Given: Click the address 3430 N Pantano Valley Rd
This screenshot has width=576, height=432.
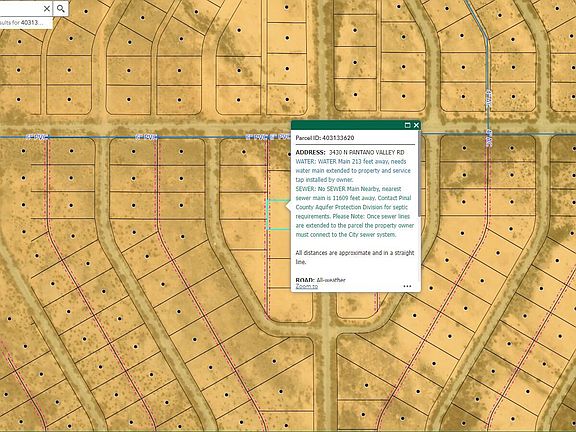Looking at the screenshot, I should (367, 152).
